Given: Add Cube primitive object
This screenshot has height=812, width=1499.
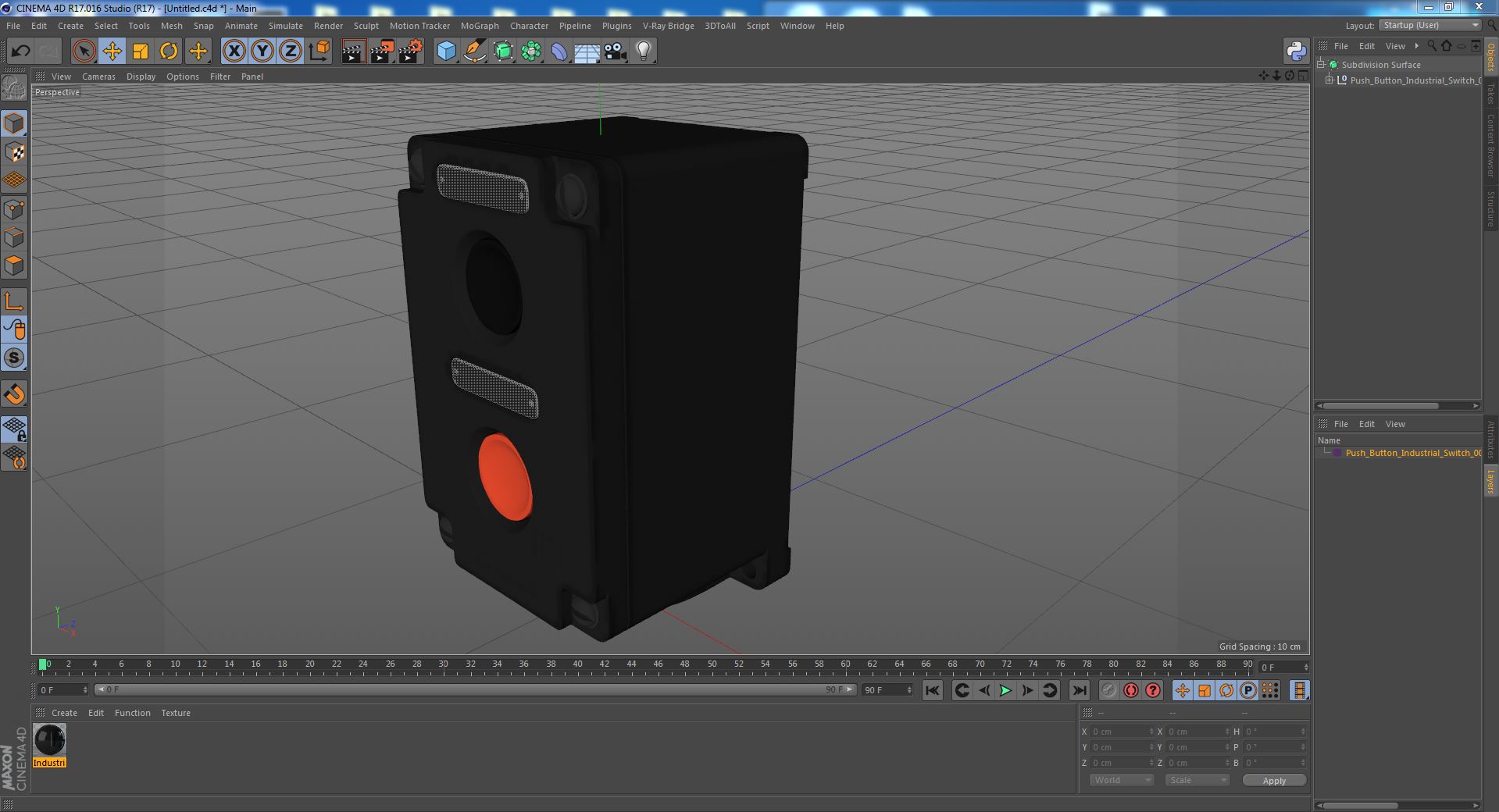Looking at the screenshot, I should 446,52.
